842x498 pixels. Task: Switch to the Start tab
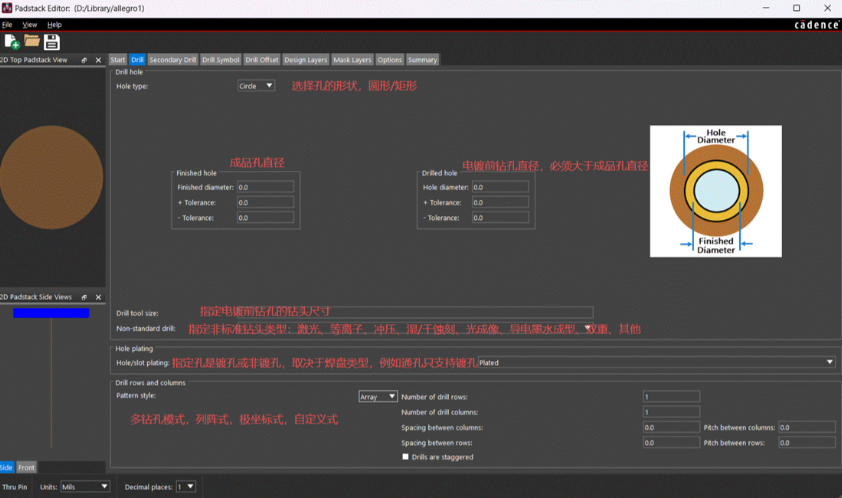coord(118,60)
